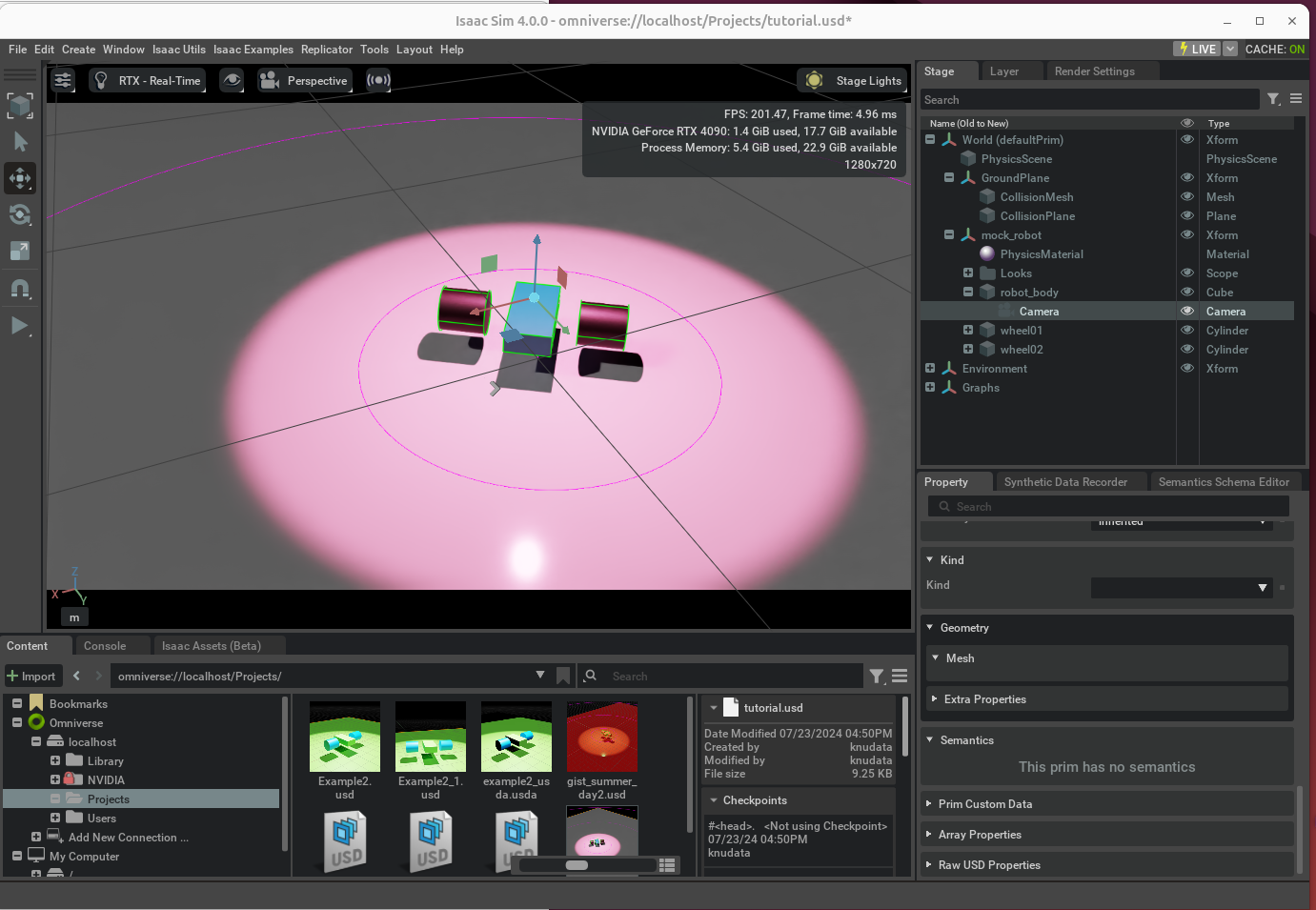Toggle the Snap magnet tool
The width and height of the screenshot is (1316, 910).
(x=20, y=288)
